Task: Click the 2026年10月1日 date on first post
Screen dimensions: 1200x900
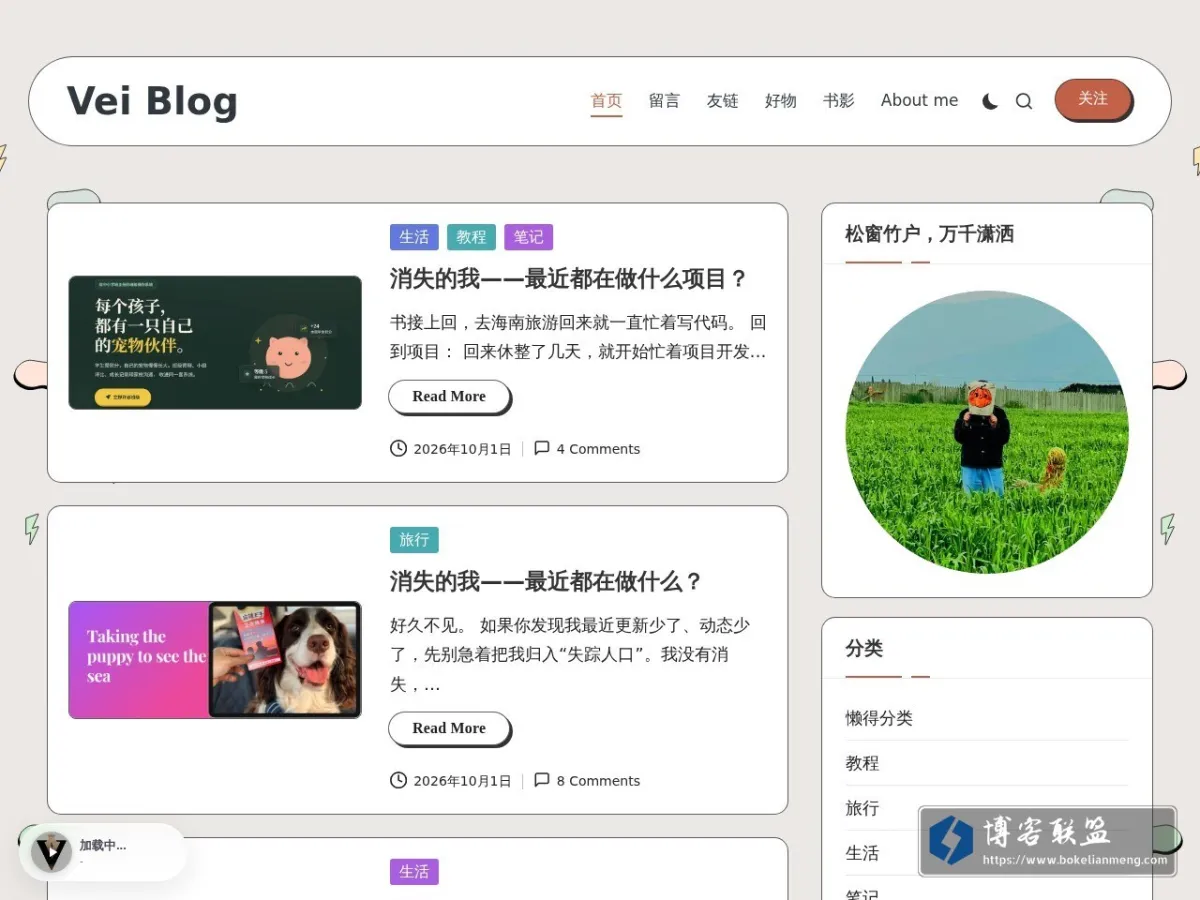Action: click(x=462, y=449)
